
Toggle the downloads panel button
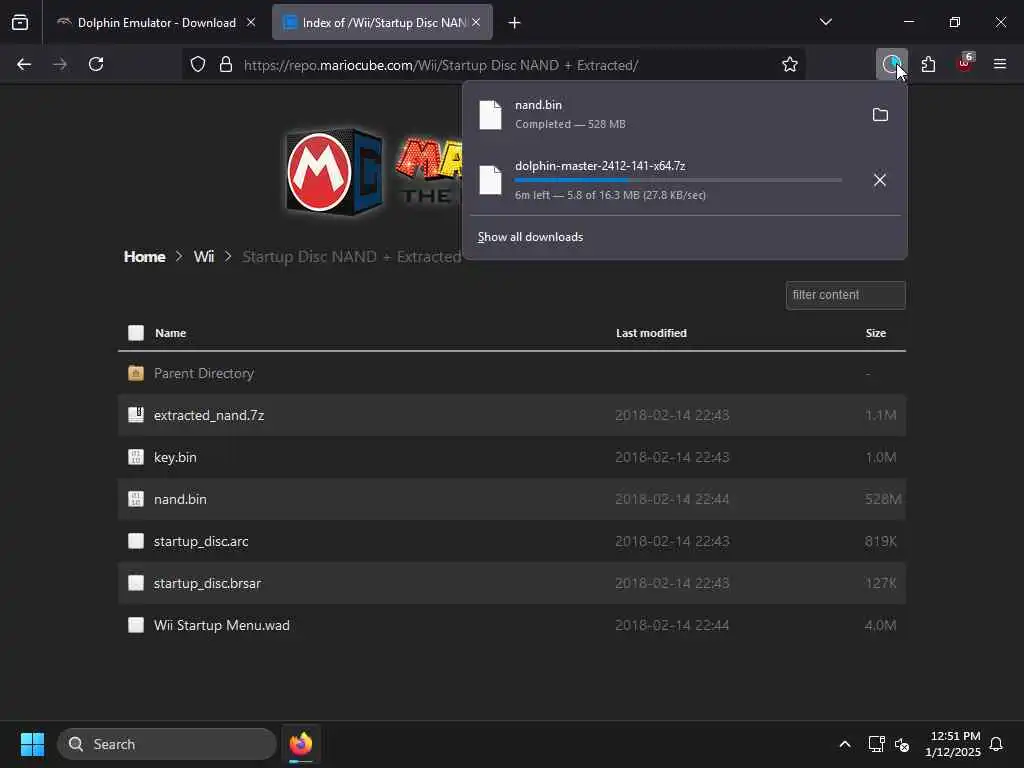tap(891, 65)
